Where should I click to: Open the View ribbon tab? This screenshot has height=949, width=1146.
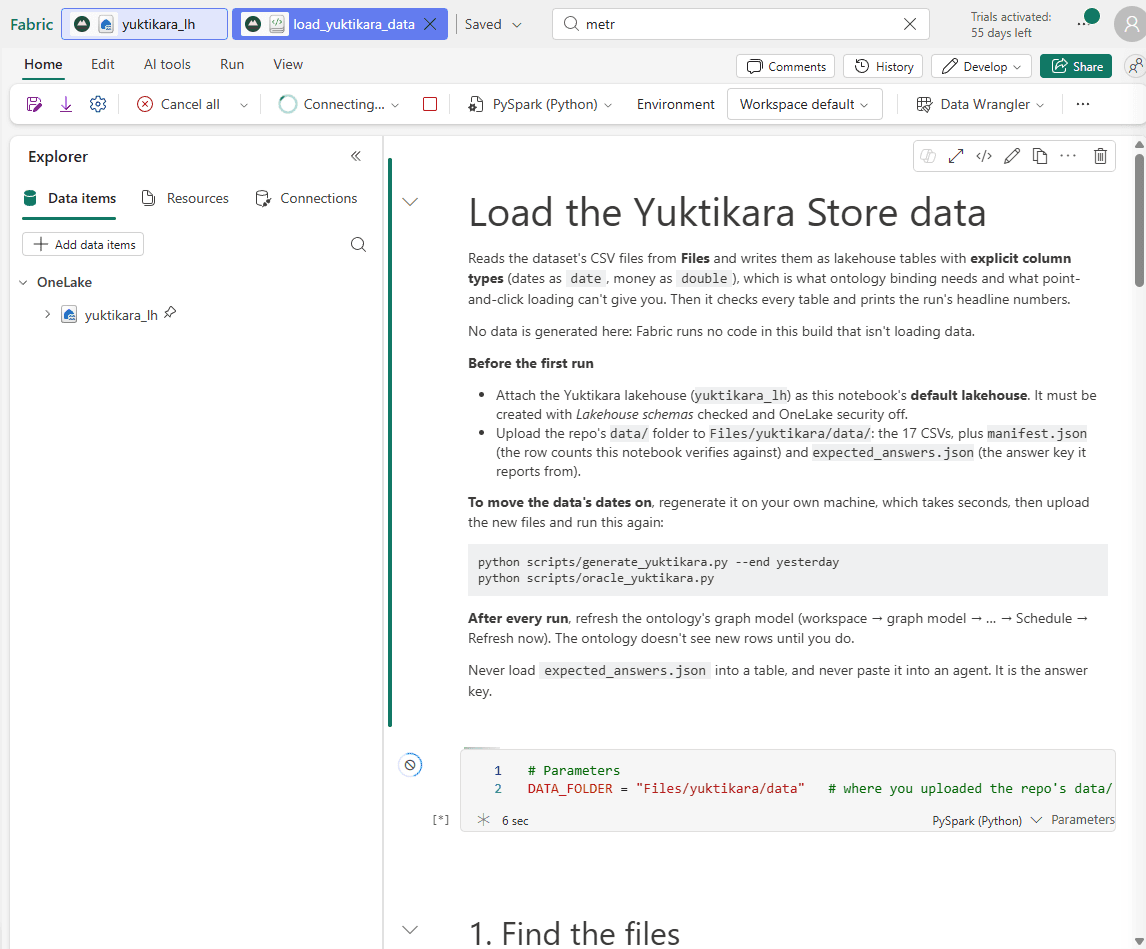288,64
